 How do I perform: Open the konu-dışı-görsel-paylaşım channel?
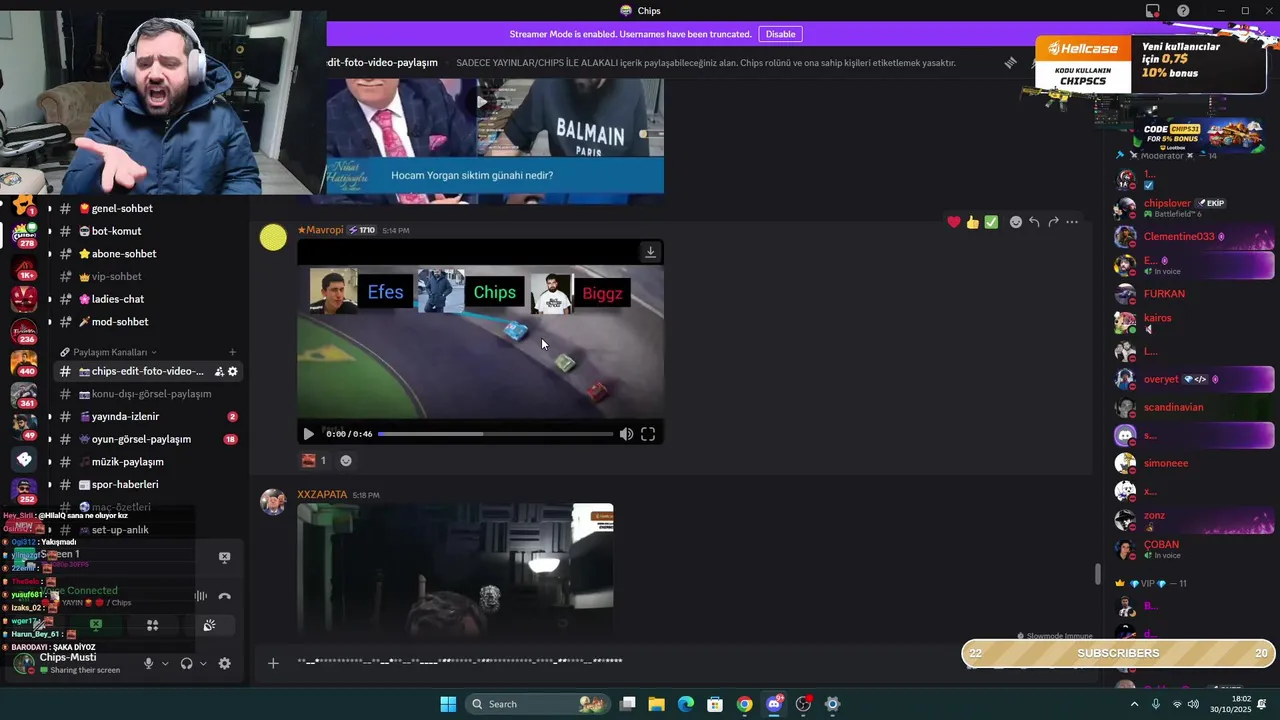[148, 394]
